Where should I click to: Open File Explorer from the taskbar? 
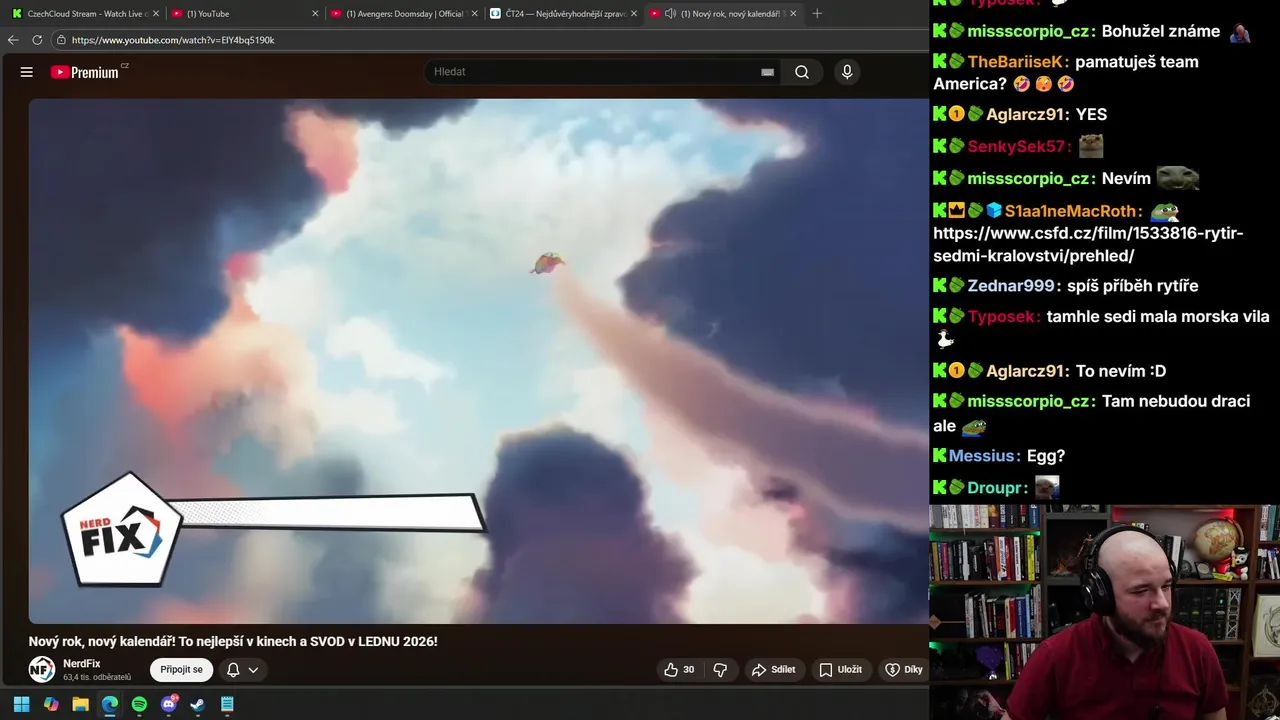80,704
